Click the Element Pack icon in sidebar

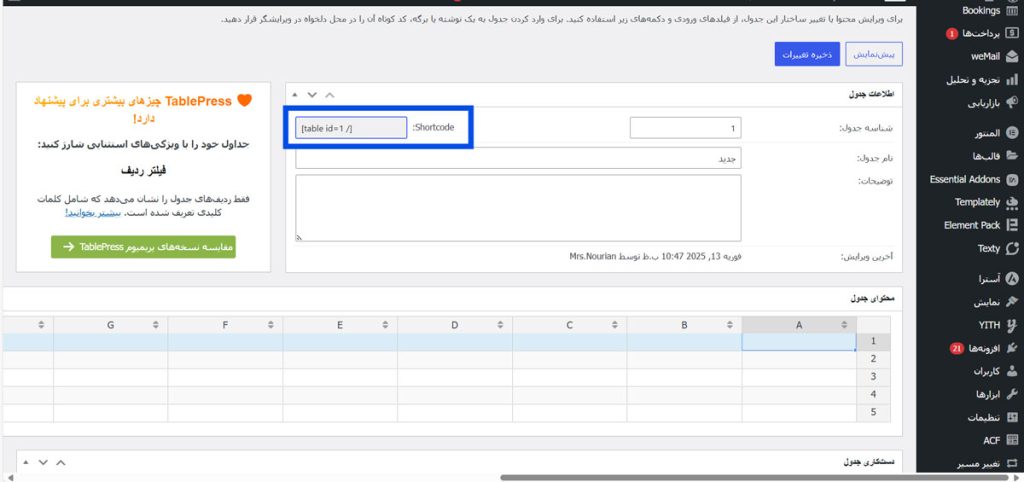tap(1012, 225)
